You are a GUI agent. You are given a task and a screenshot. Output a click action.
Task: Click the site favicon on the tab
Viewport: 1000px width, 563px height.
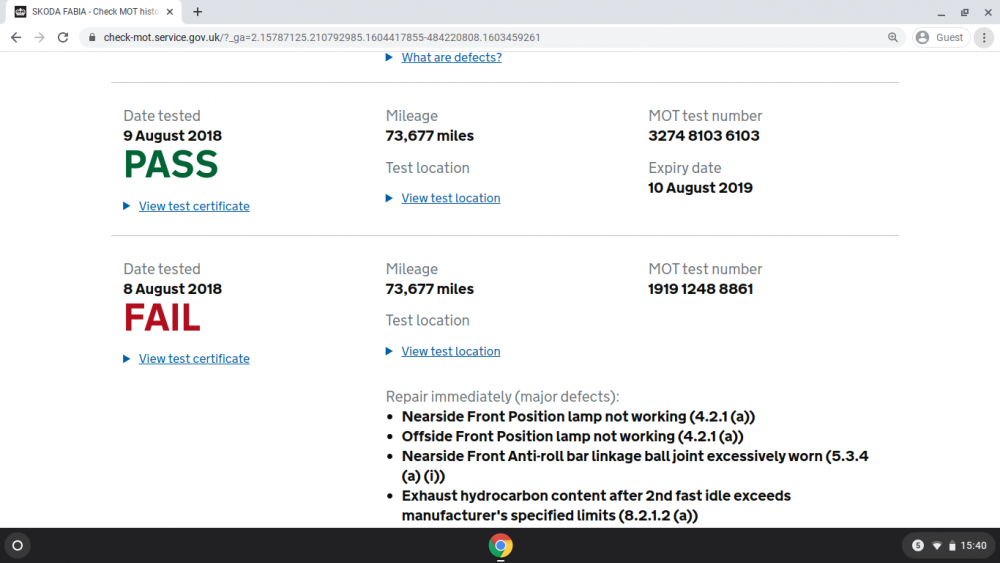[20, 11]
